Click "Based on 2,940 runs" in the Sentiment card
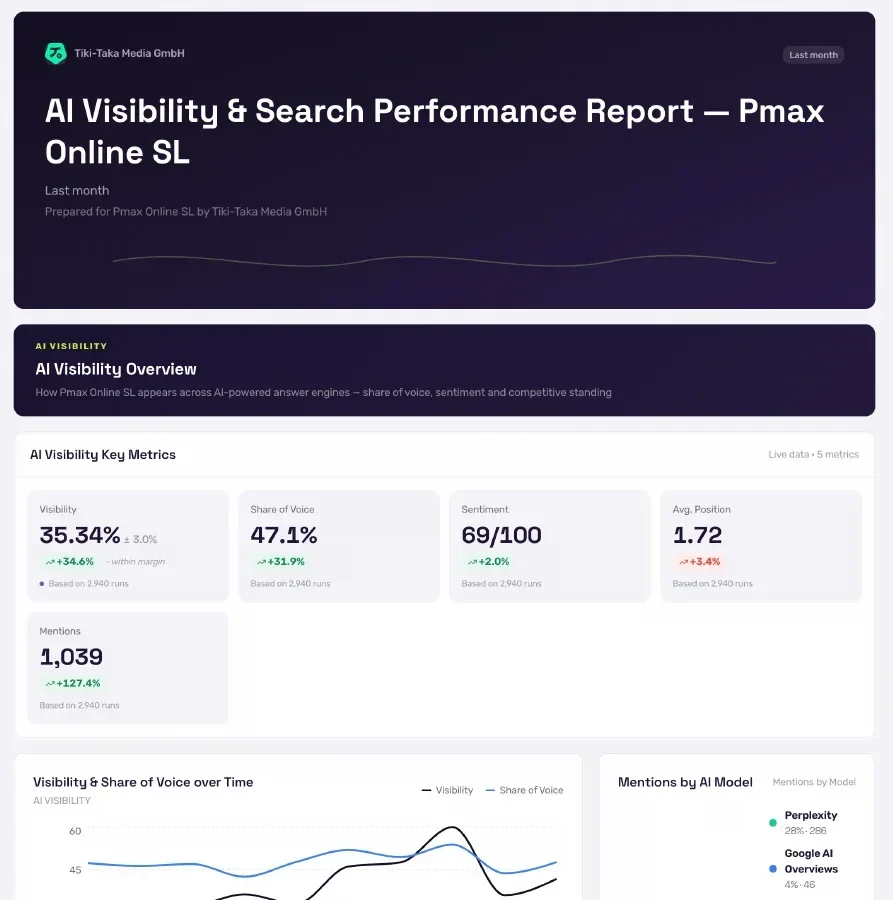 (501, 584)
